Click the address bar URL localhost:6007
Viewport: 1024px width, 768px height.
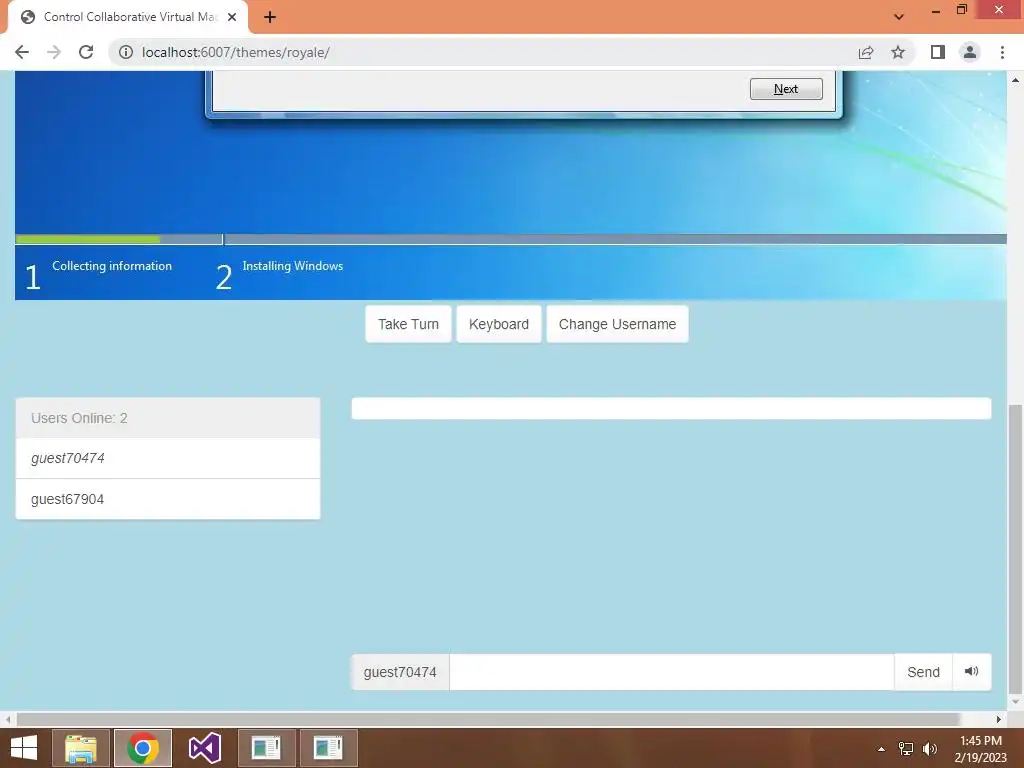pos(236,52)
